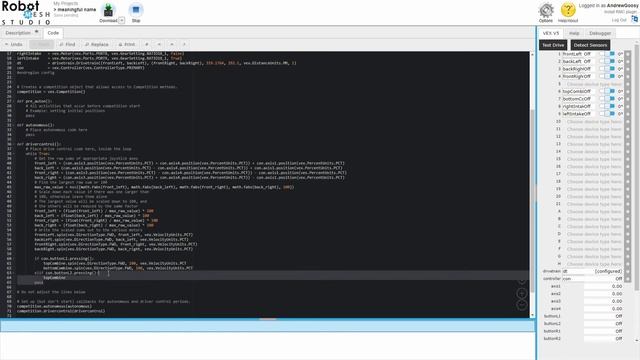The width and height of the screenshot is (640, 360).
Task: Click the Stop program icon
Action: click(136, 10)
